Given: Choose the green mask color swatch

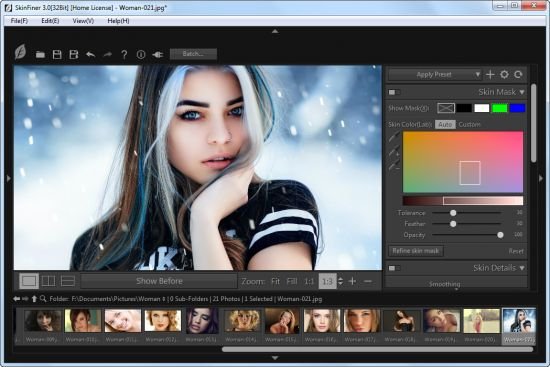Looking at the screenshot, I should pyautogui.click(x=499, y=108).
